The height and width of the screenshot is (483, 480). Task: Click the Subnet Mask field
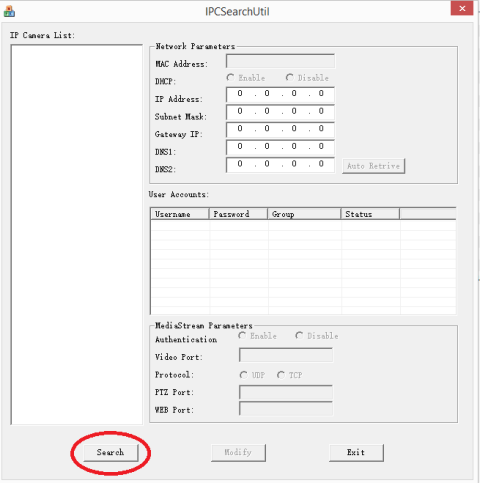click(x=280, y=112)
